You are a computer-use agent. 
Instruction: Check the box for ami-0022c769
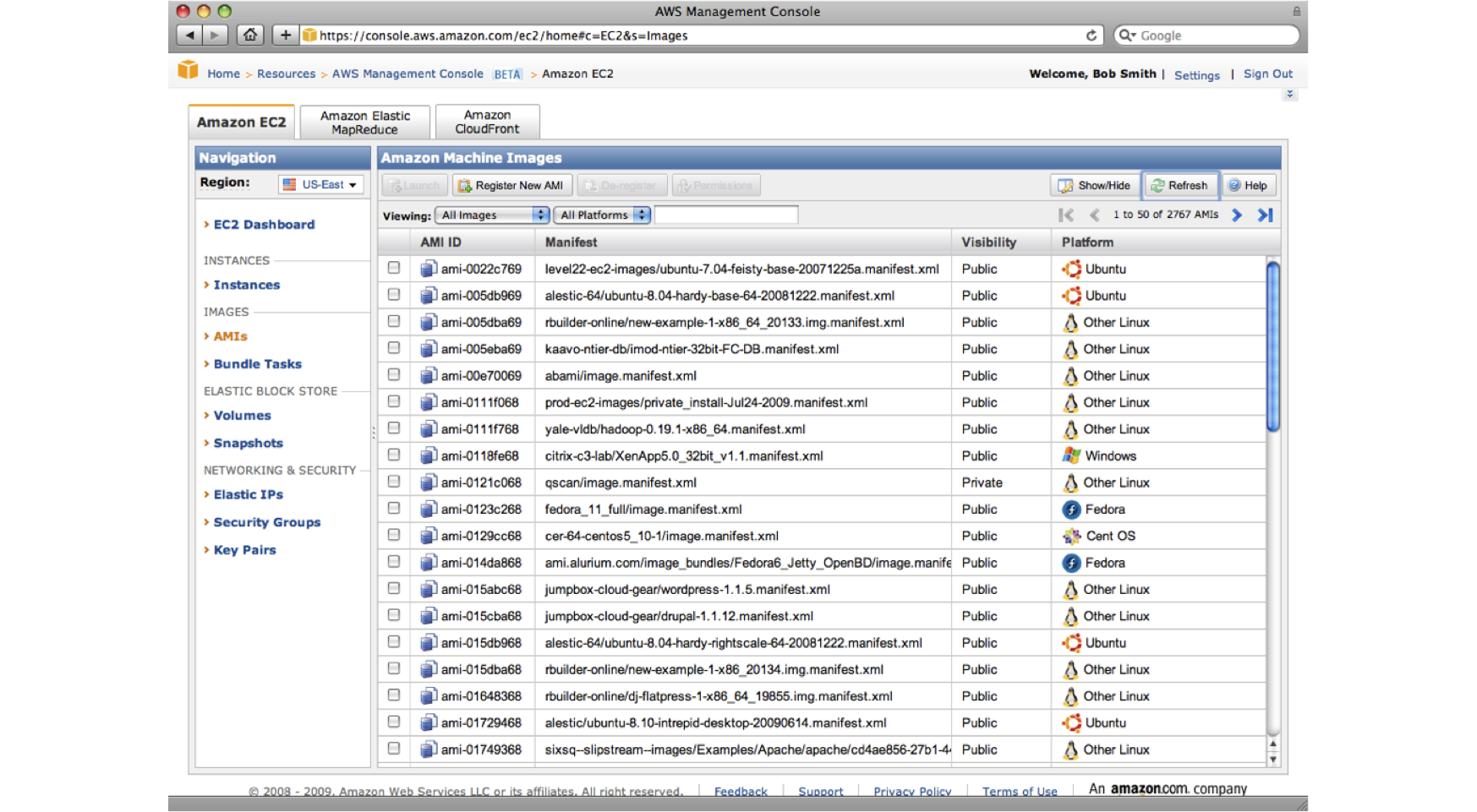click(x=394, y=268)
